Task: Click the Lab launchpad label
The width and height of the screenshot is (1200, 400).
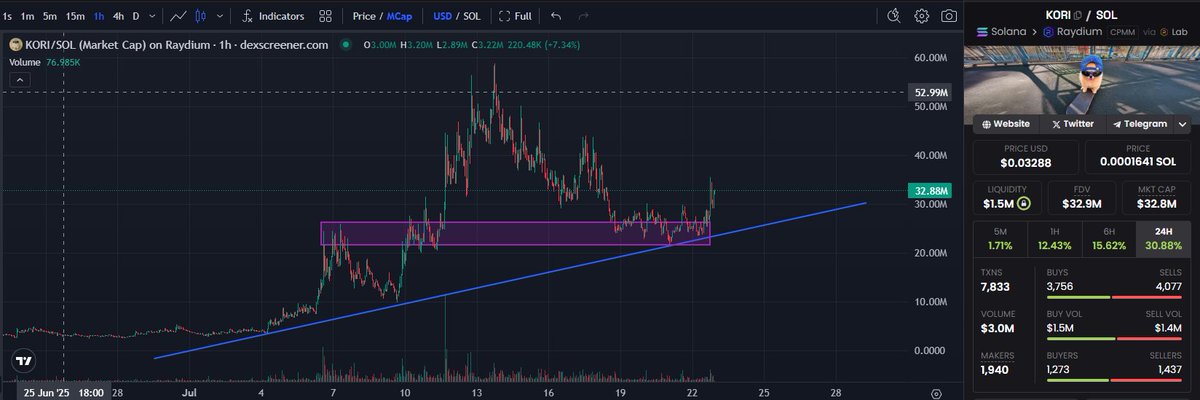Action: coord(1174,32)
